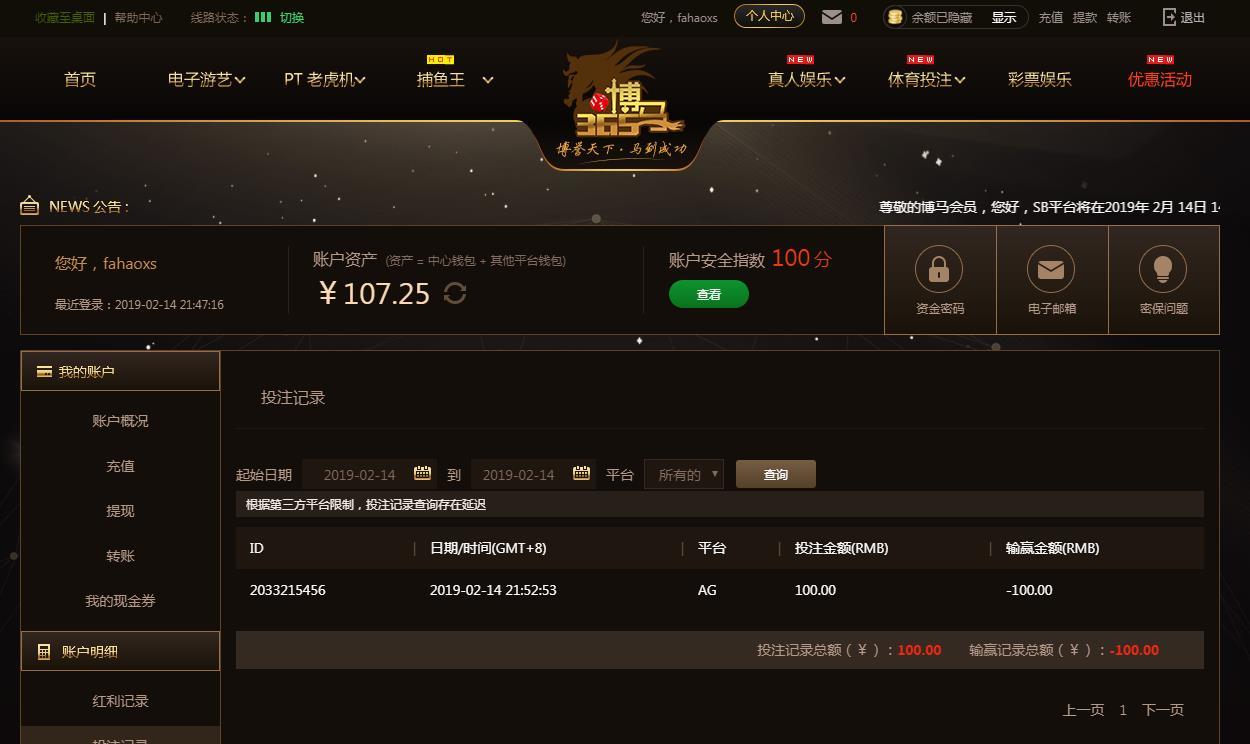Open calendar picker for the end date
1250x744 pixels.
coord(581,473)
